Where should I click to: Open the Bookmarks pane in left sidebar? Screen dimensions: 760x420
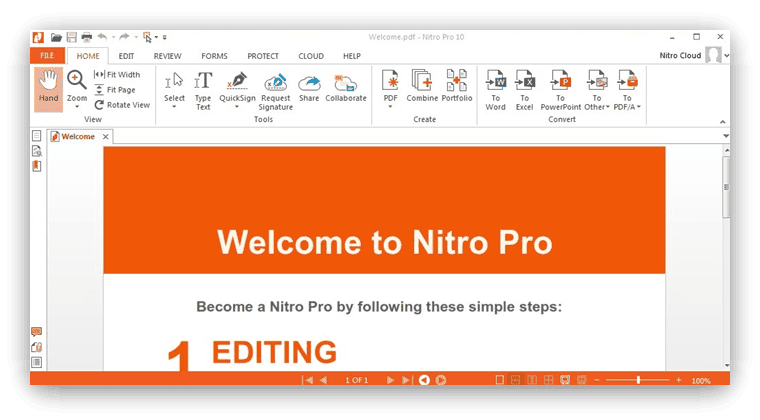[36, 166]
